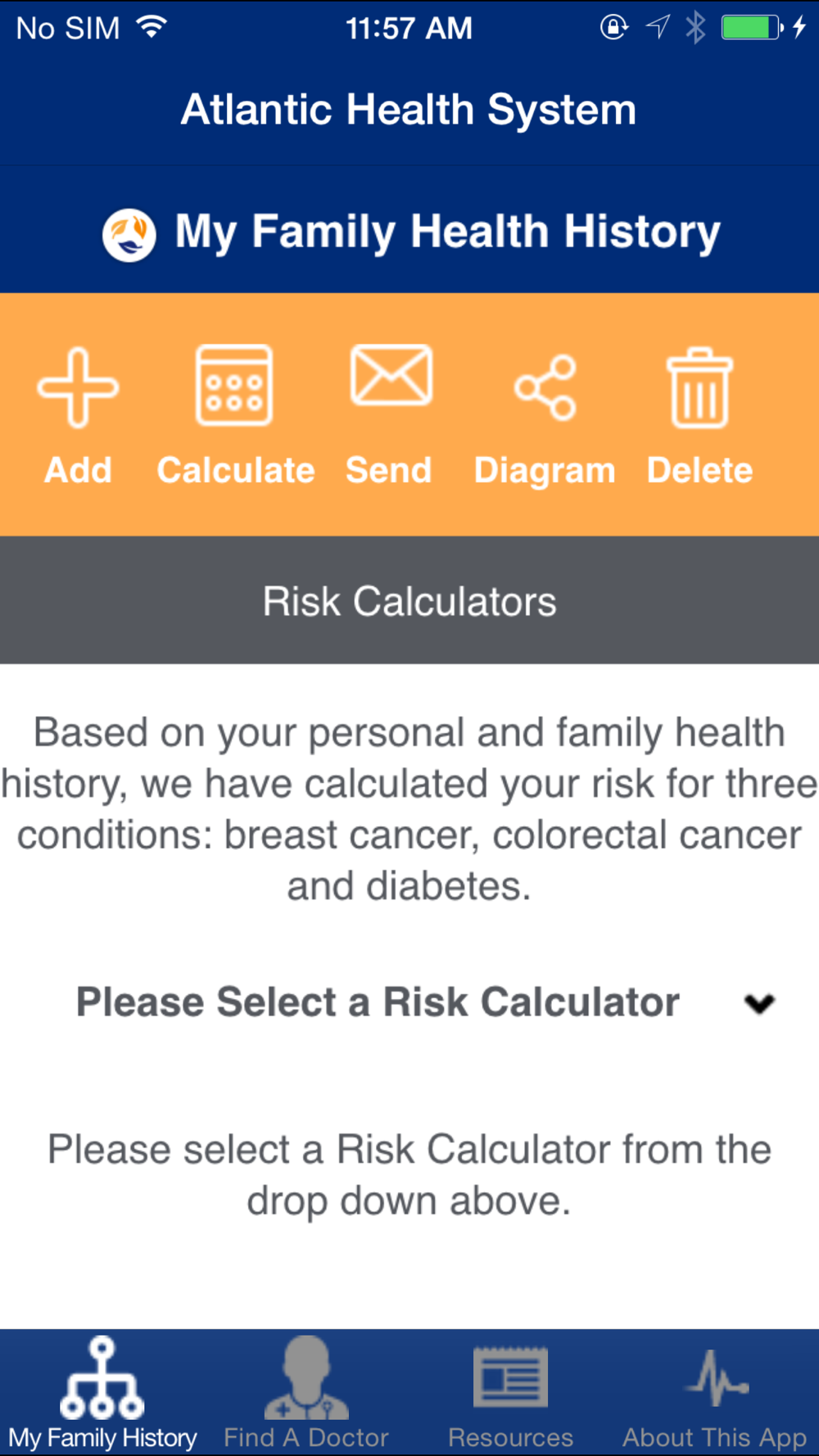Click the Risk Calculators section header
Screen dimensions: 819x1456
click(409, 600)
